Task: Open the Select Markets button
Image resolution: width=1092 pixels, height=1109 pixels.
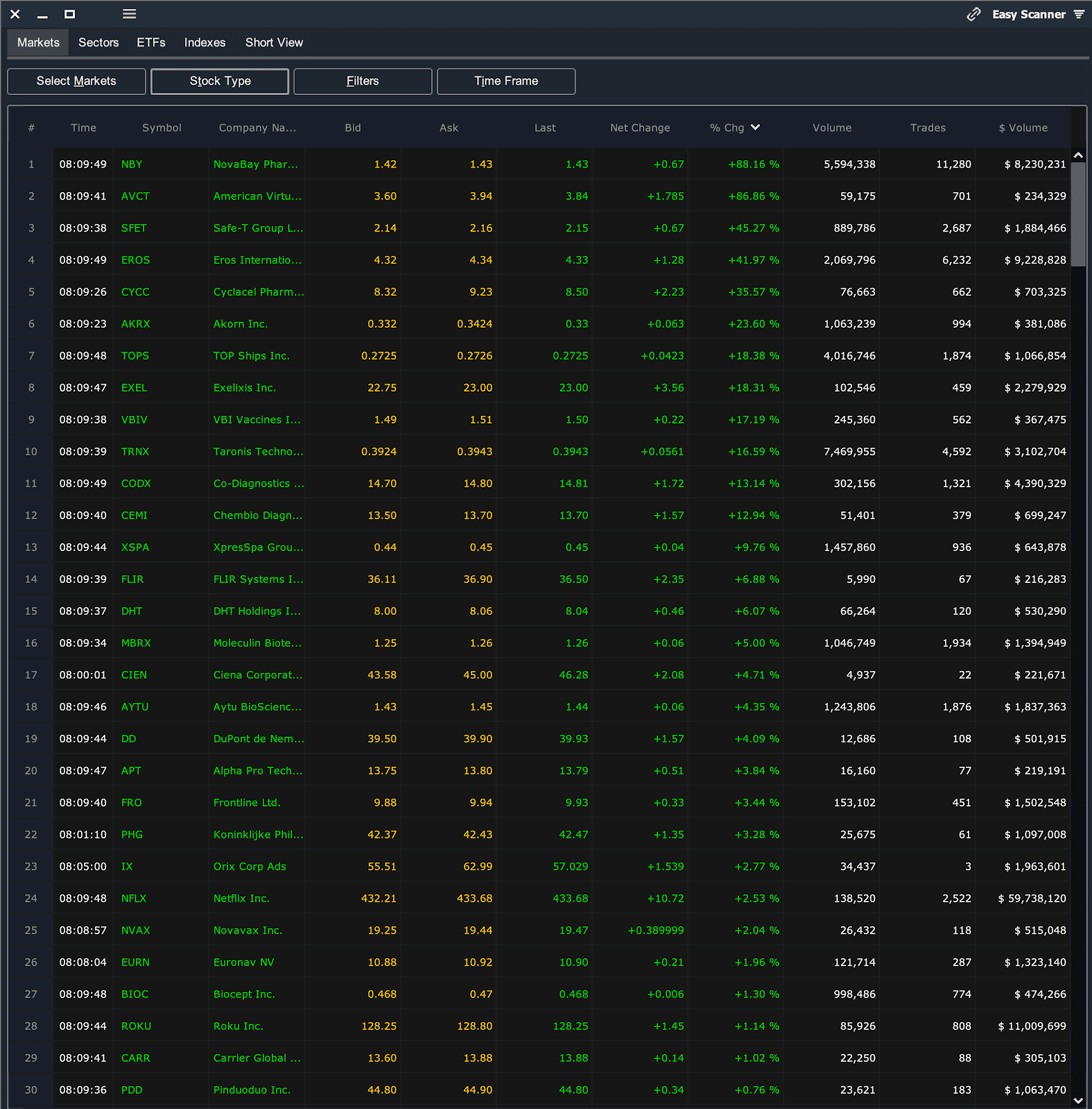Action: 76,81
